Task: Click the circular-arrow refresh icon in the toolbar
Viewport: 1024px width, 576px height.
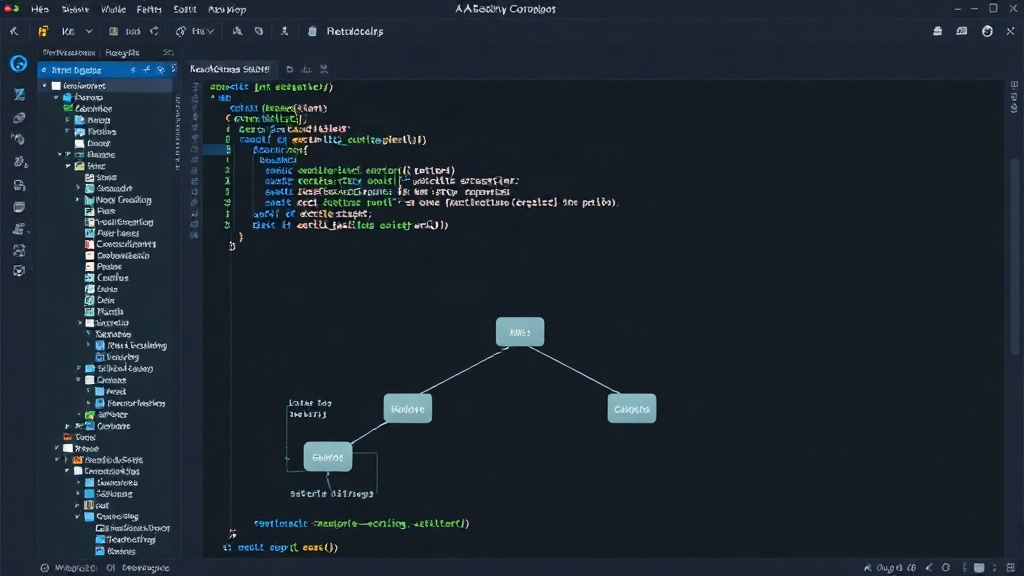Action: click(154, 31)
